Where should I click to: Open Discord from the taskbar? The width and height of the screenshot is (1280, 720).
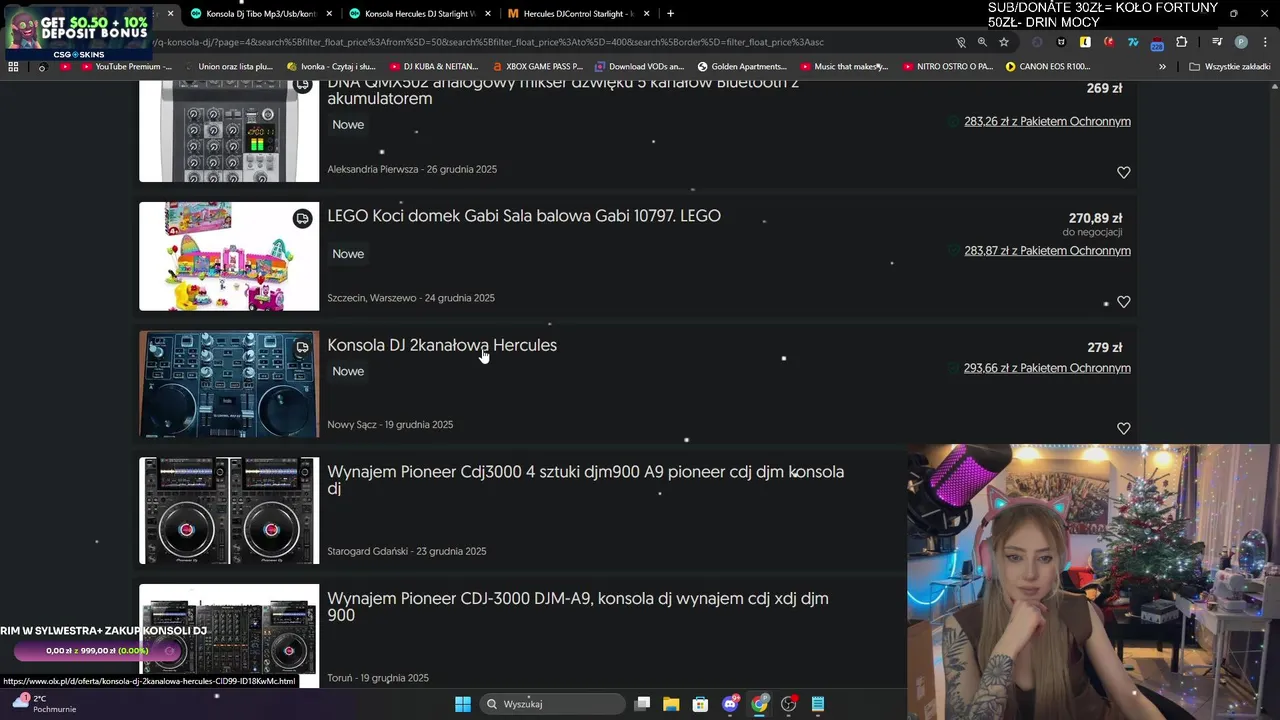730,704
